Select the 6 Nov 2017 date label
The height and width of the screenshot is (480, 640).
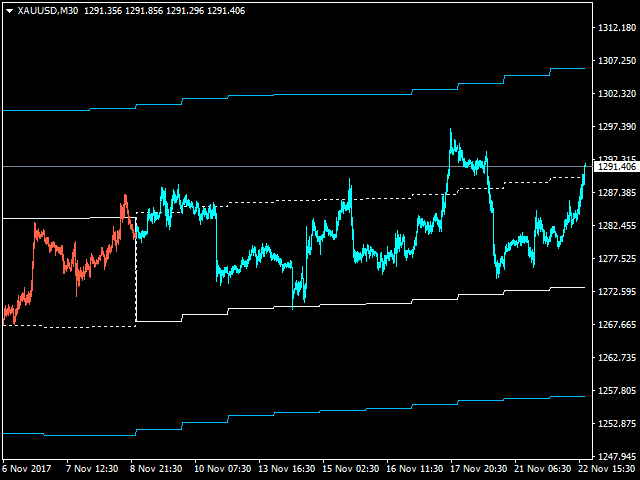[x=26, y=469]
